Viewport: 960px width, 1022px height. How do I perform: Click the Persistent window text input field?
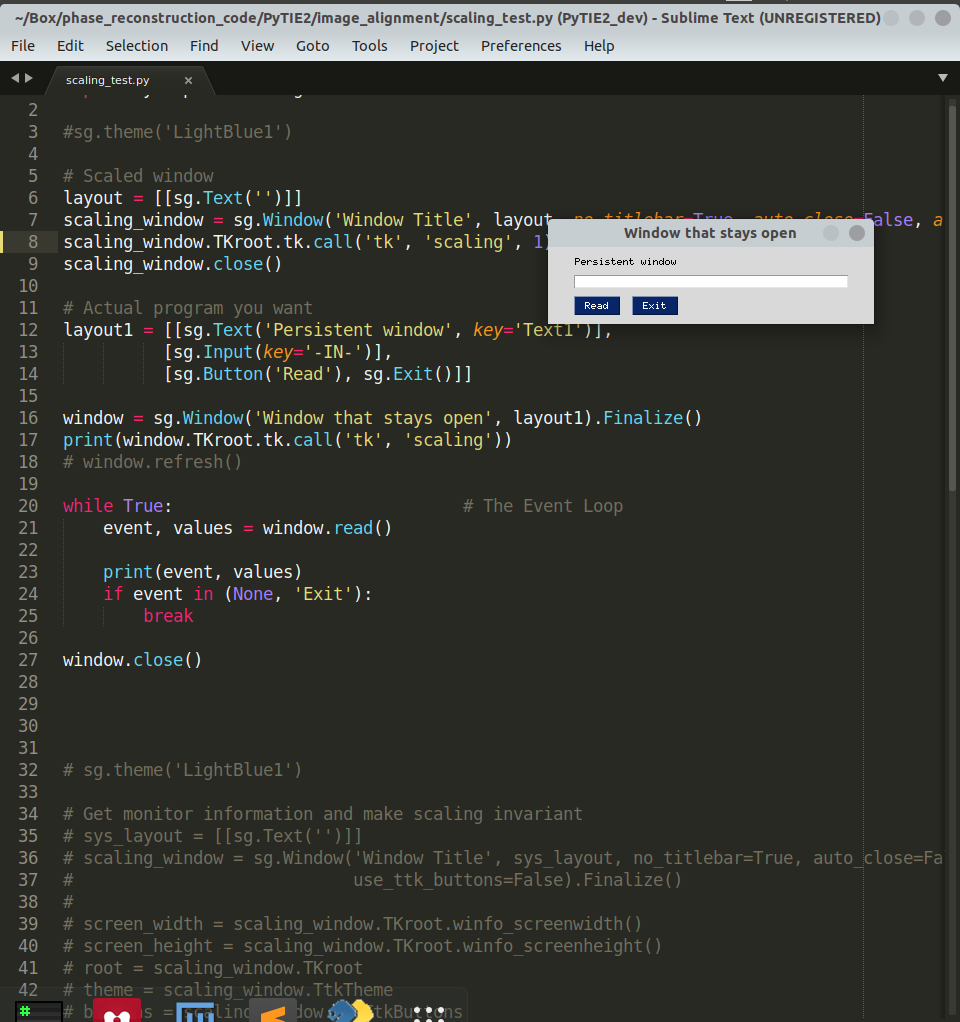[710, 281]
